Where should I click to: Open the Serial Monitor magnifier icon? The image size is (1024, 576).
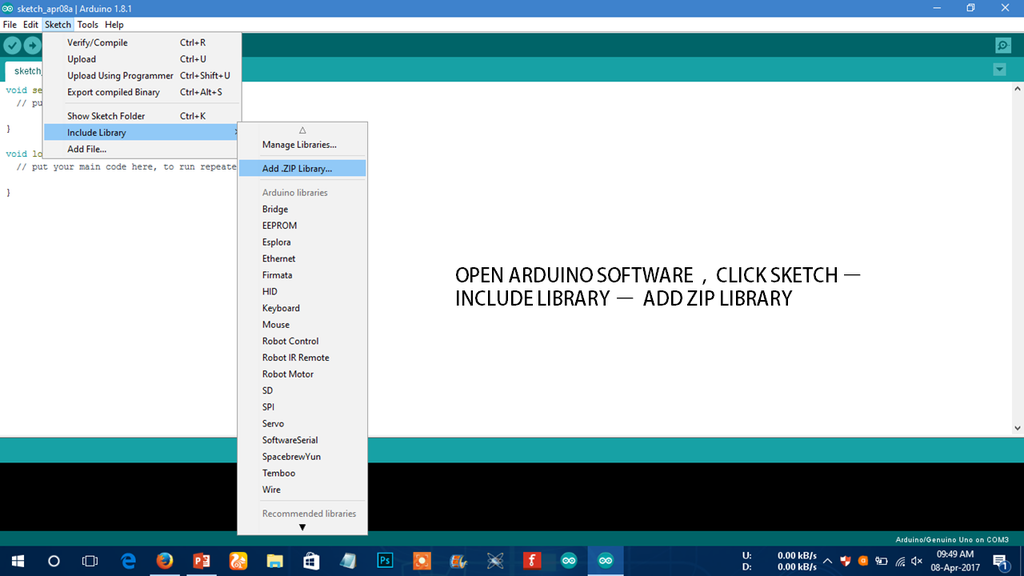pyautogui.click(x=1002, y=46)
